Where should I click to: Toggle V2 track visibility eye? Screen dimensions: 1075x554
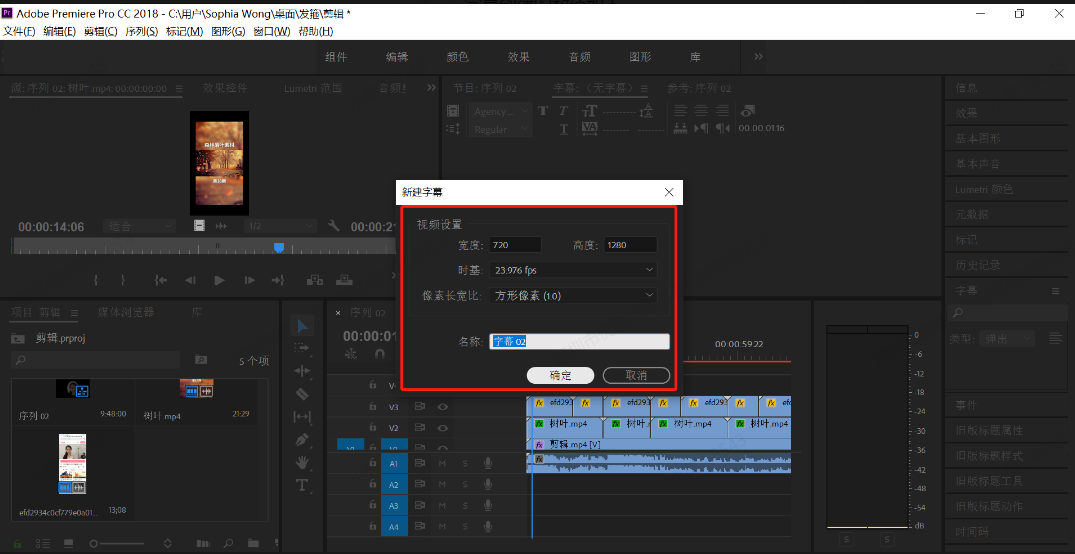[443, 428]
